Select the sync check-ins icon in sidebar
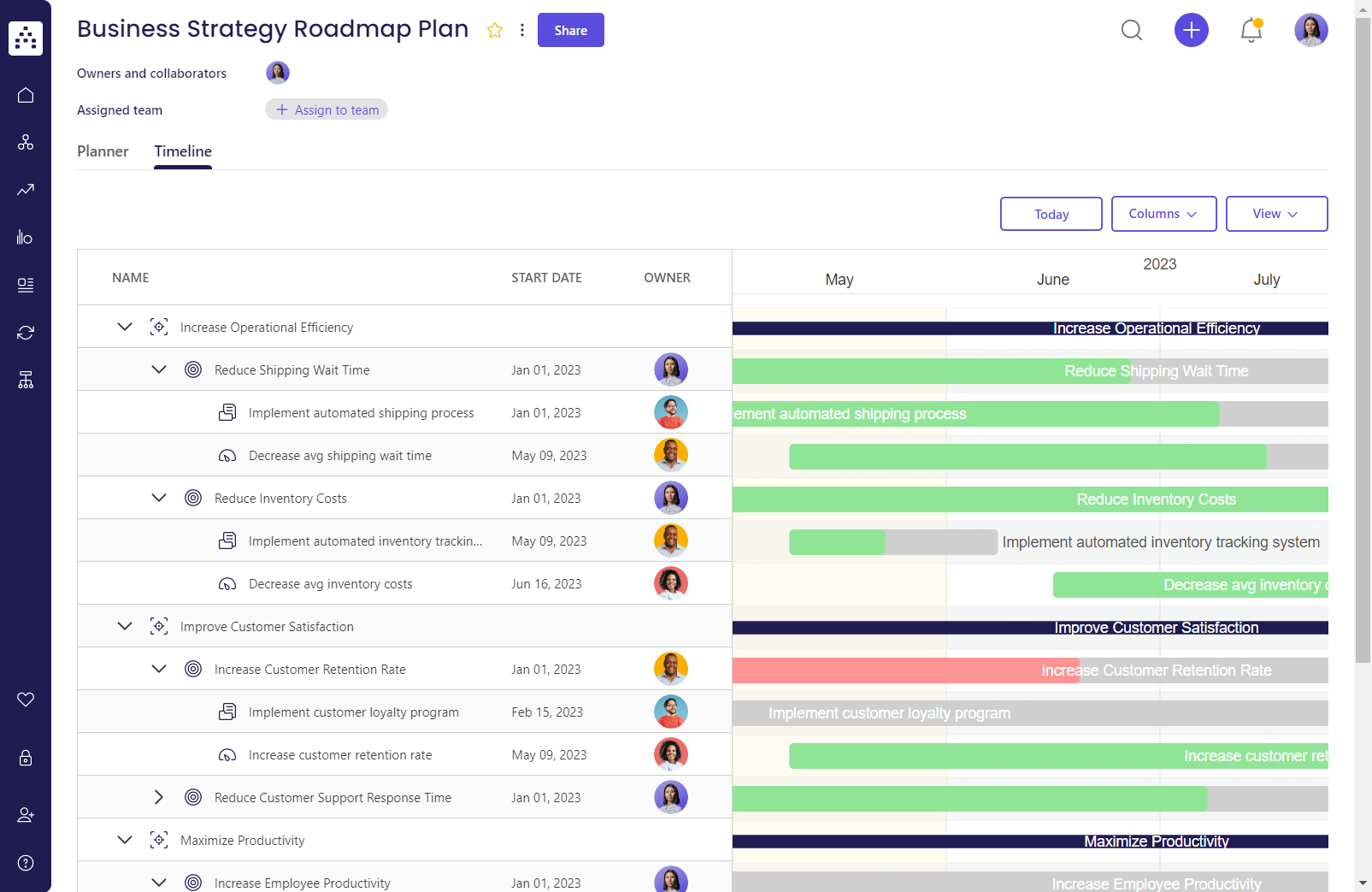Viewport: 1372px width, 892px height. point(25,332)
